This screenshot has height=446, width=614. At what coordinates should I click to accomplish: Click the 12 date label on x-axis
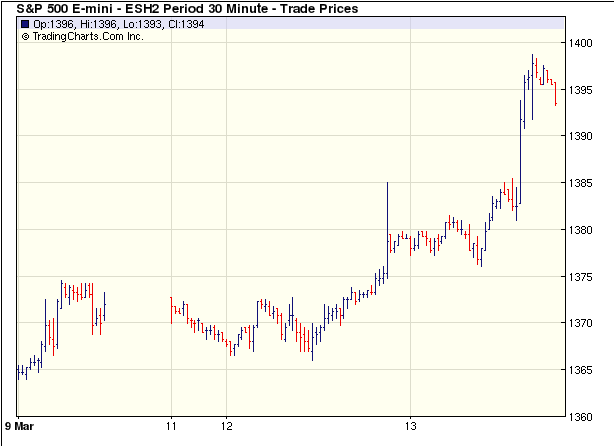227,424
